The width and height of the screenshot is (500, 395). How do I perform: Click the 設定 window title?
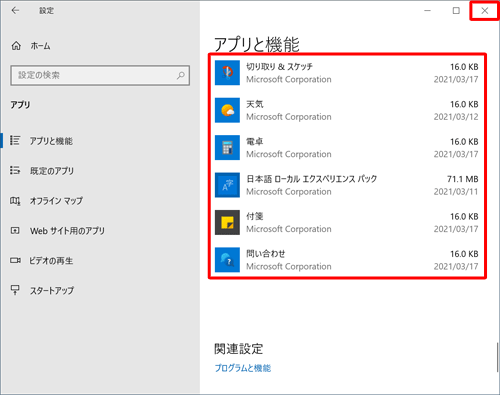pos(46,11)
